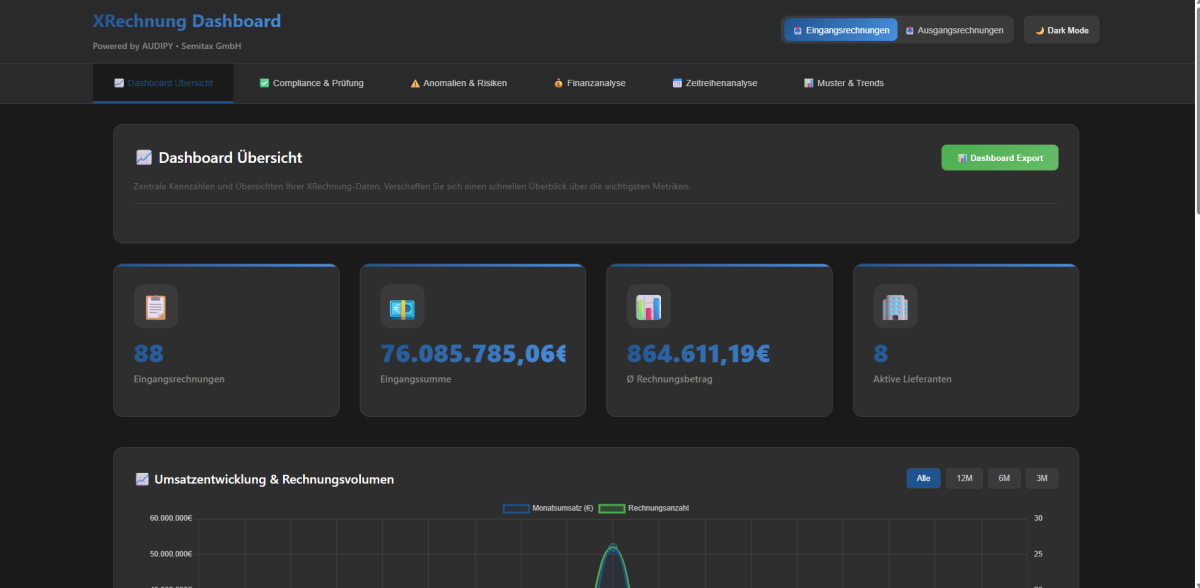This screenshot has height=588, width=1200.
Task: Click the chart icon beside Umsatzentwicklung heading
Action: point(142,480)
